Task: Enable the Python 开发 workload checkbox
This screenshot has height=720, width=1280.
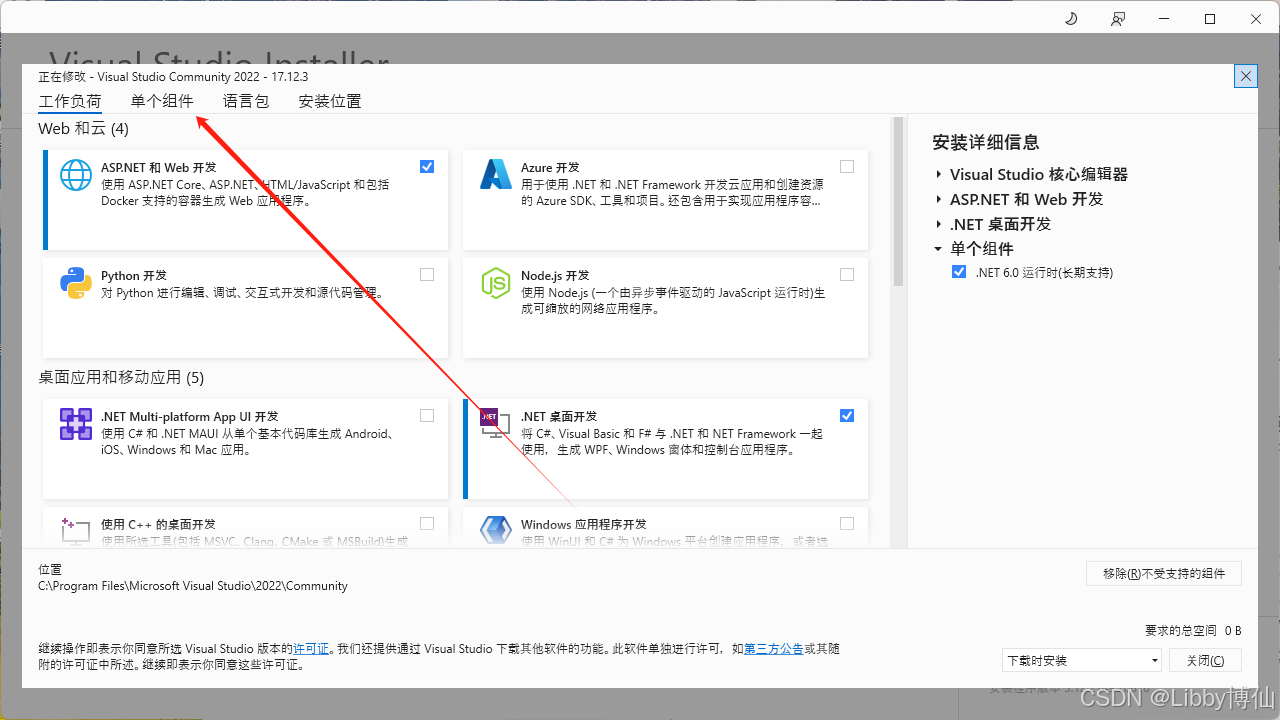Action: (x=427, y=274)
